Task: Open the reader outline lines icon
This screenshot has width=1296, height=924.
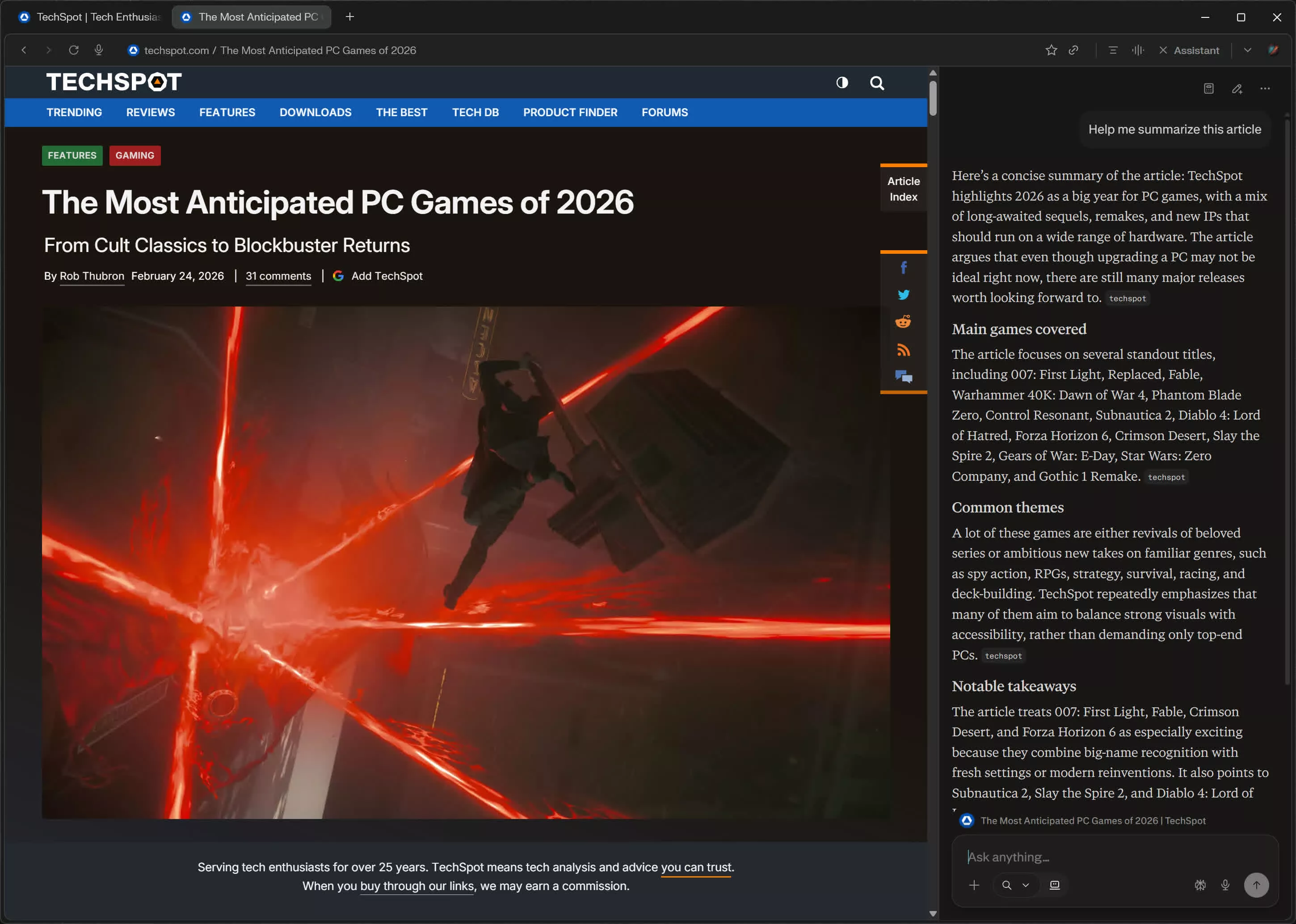Action: click(1113, 50)
